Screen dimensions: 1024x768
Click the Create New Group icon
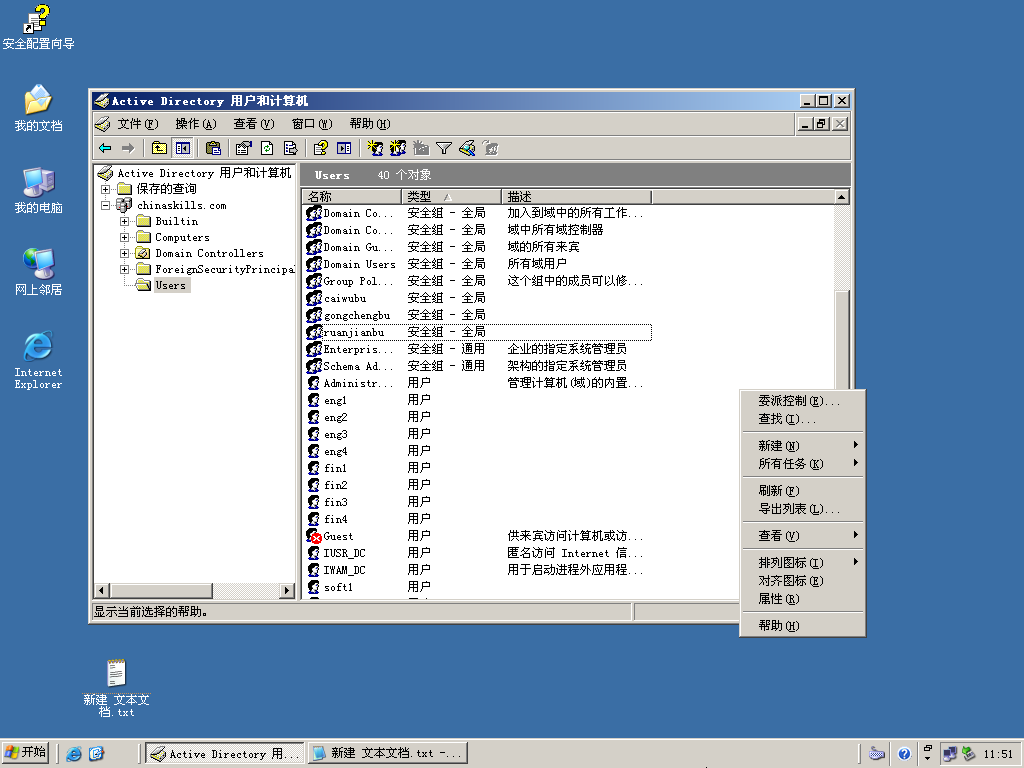pyautogui.click(x=398, y=148)
